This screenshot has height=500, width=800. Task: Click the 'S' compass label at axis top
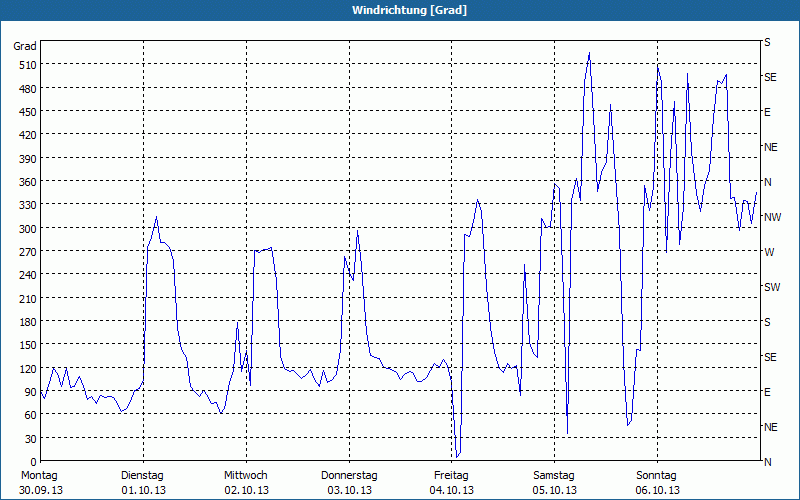[767, 42]
